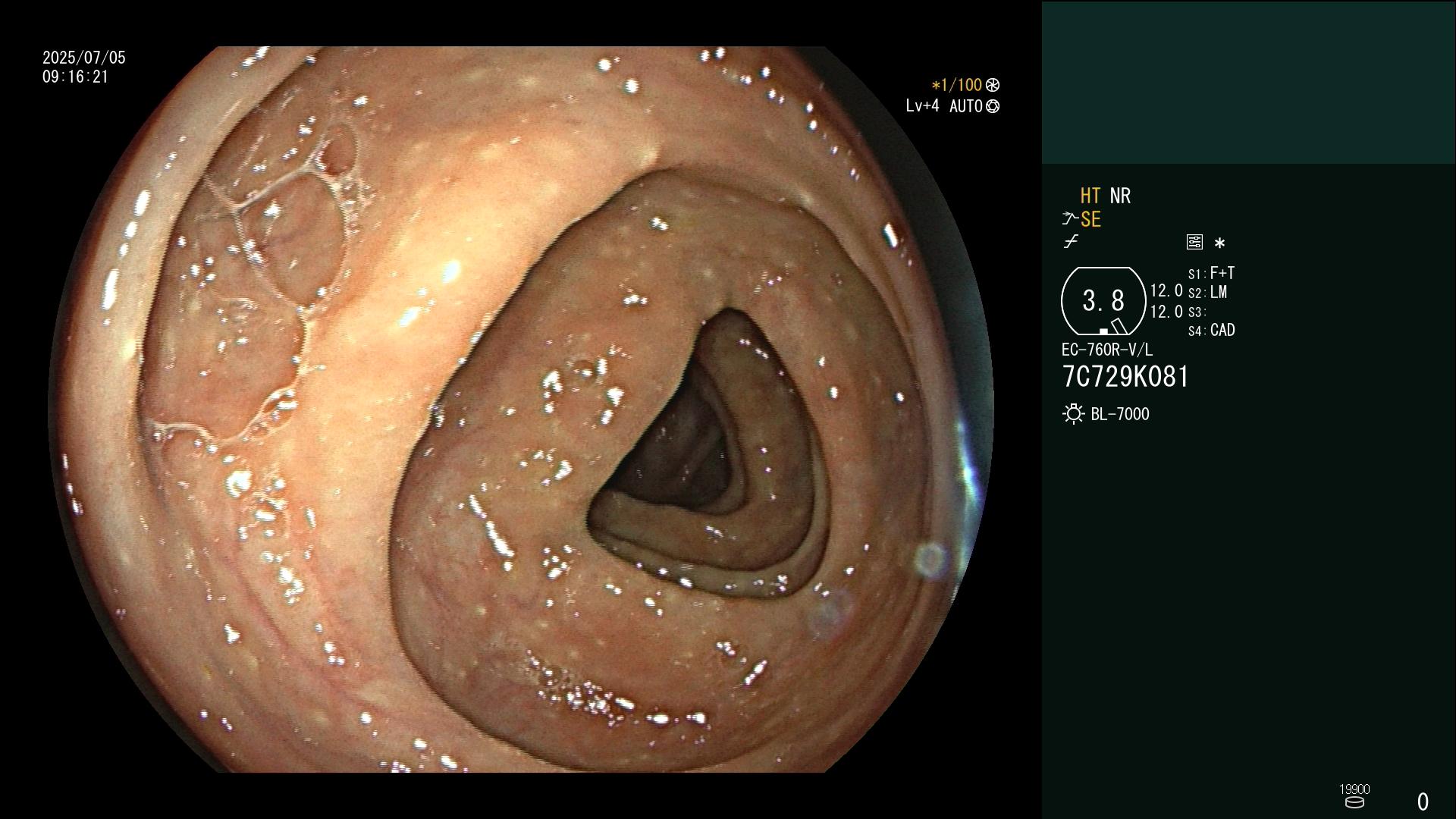Click the structure emphasis curve icon beside SE
This screenshot has height=819, width=1456.
point(1070,219)
